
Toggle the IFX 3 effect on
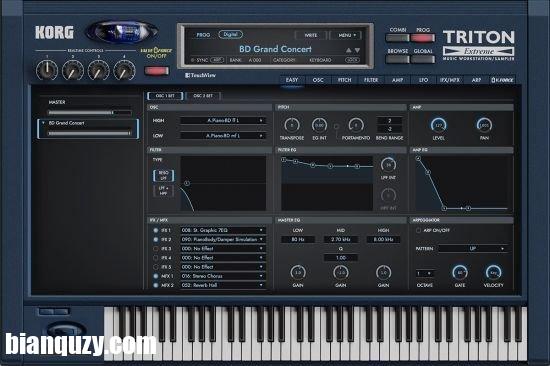[x=156, y=248]
